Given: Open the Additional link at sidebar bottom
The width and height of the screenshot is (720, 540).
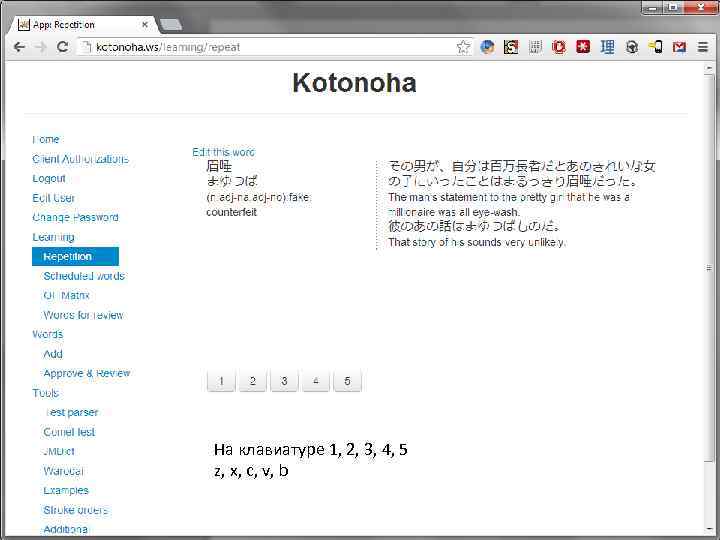Looking at the screenshot, I should (65, 529).
